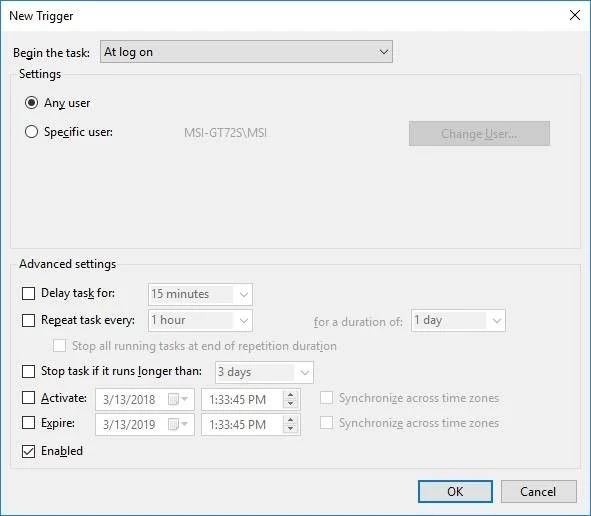The height and width of the screenshot is (516, 591).
Task: Open the Expire date calendar picker
Action: pos(178,424)
